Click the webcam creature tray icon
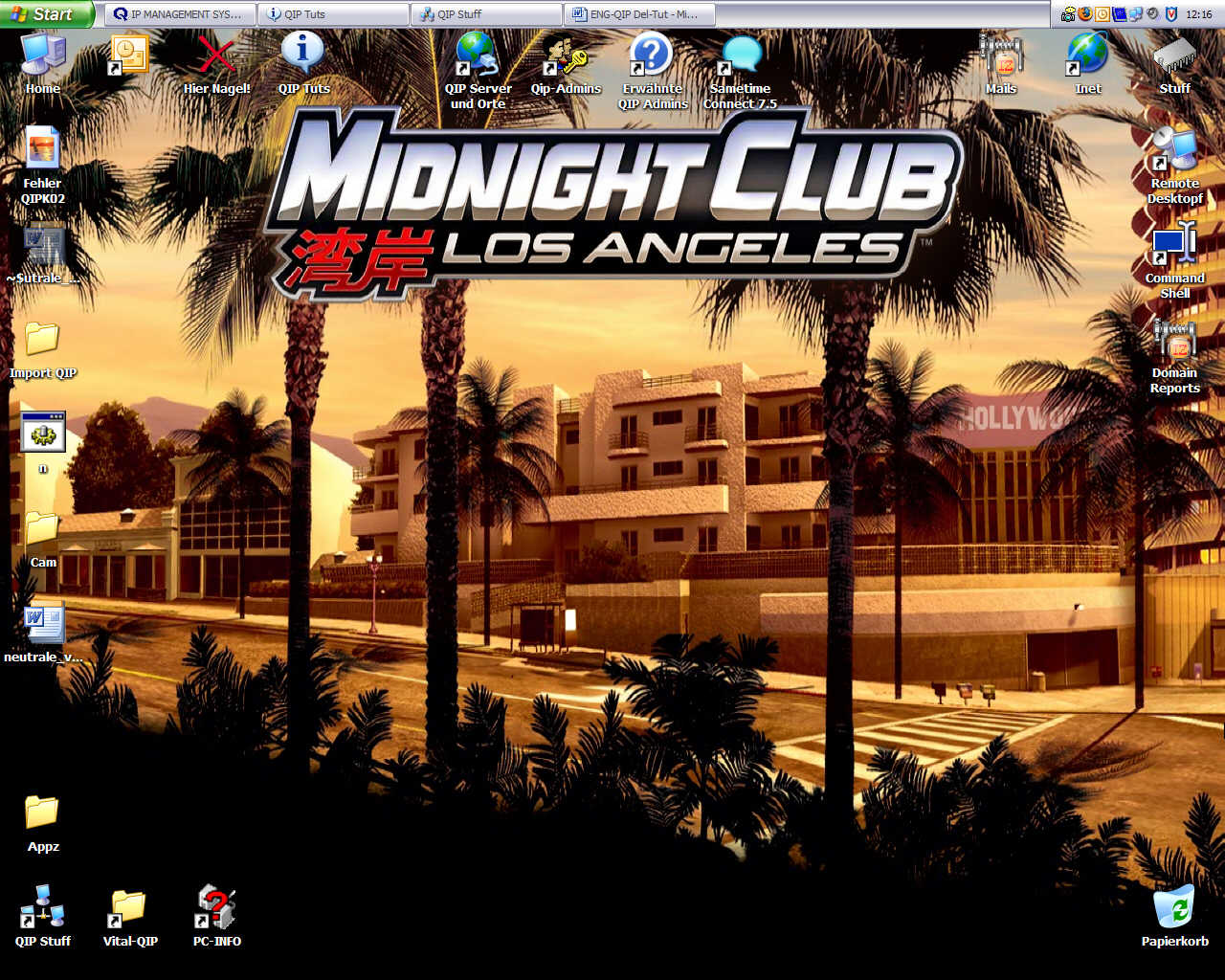The width and height of the screenshot is (1225, 980). (1068, 13)
